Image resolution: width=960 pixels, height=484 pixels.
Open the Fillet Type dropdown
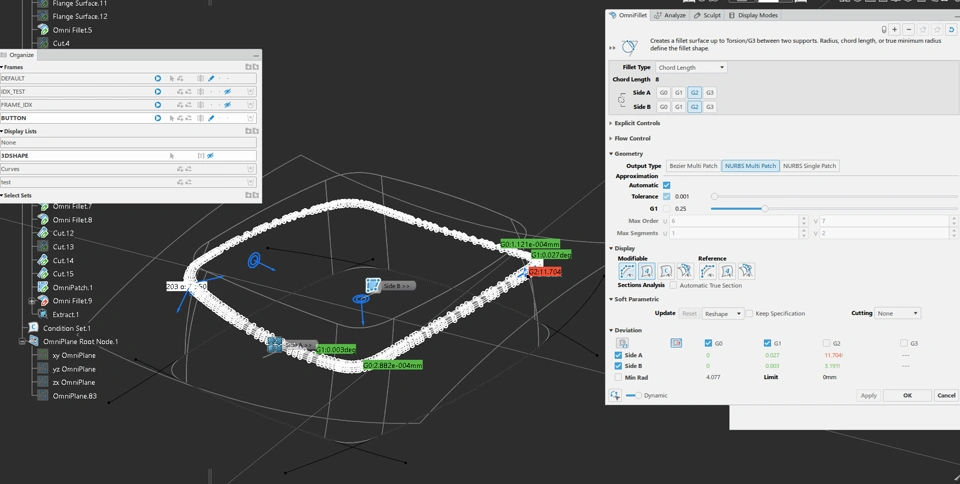point(691,67)
